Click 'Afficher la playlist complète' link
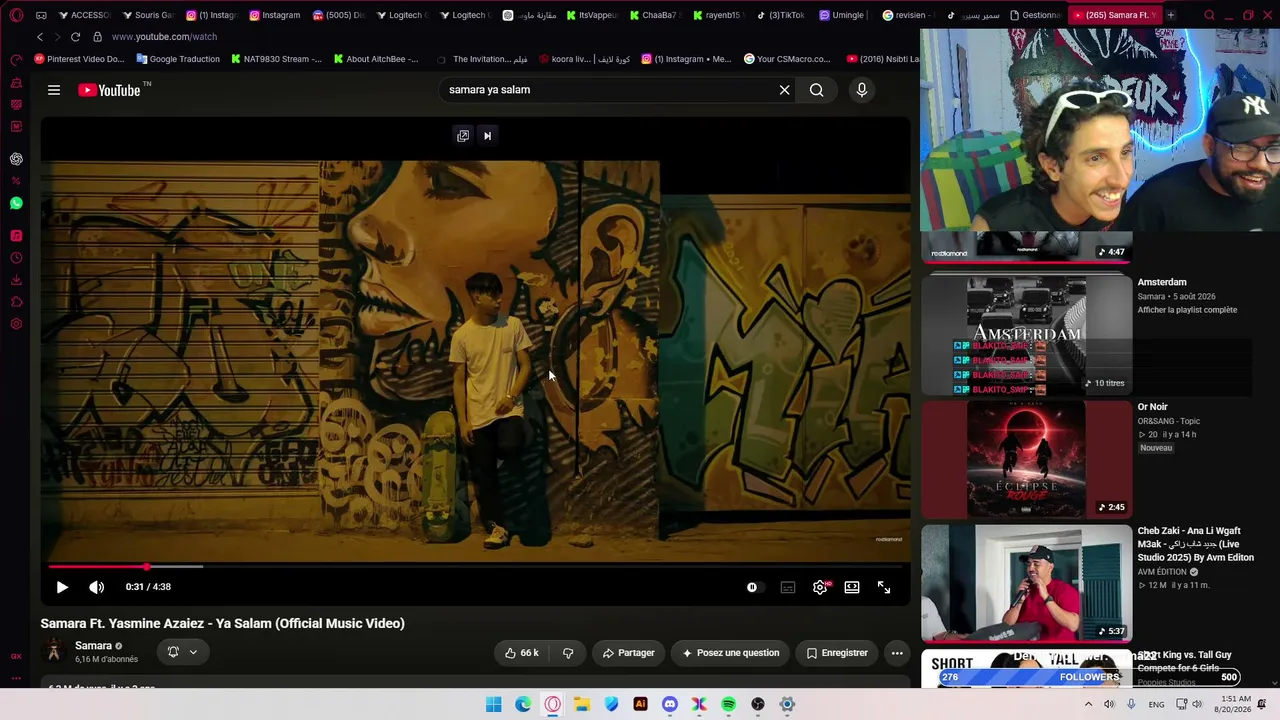The height and width of the screenshot is (720, 1280). click(1187, 310)
